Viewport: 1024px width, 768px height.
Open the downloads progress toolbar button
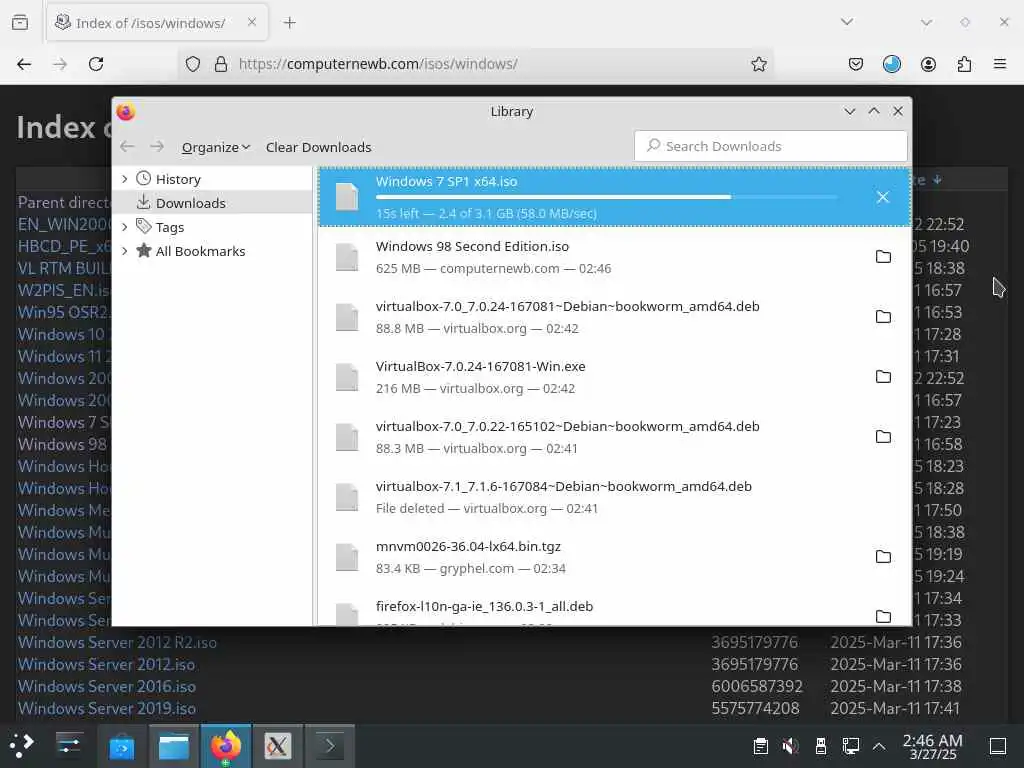pos(891,64)
